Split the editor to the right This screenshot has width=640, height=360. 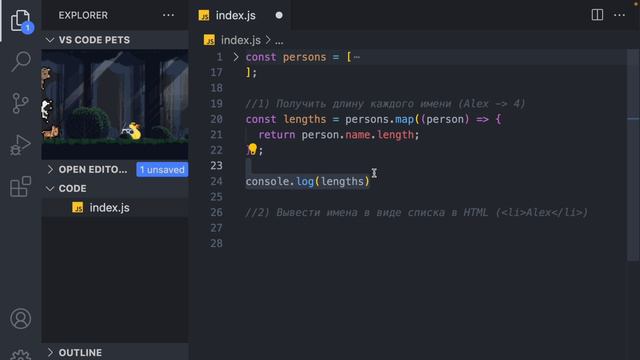pyautogui.click(x=597, y=15)
